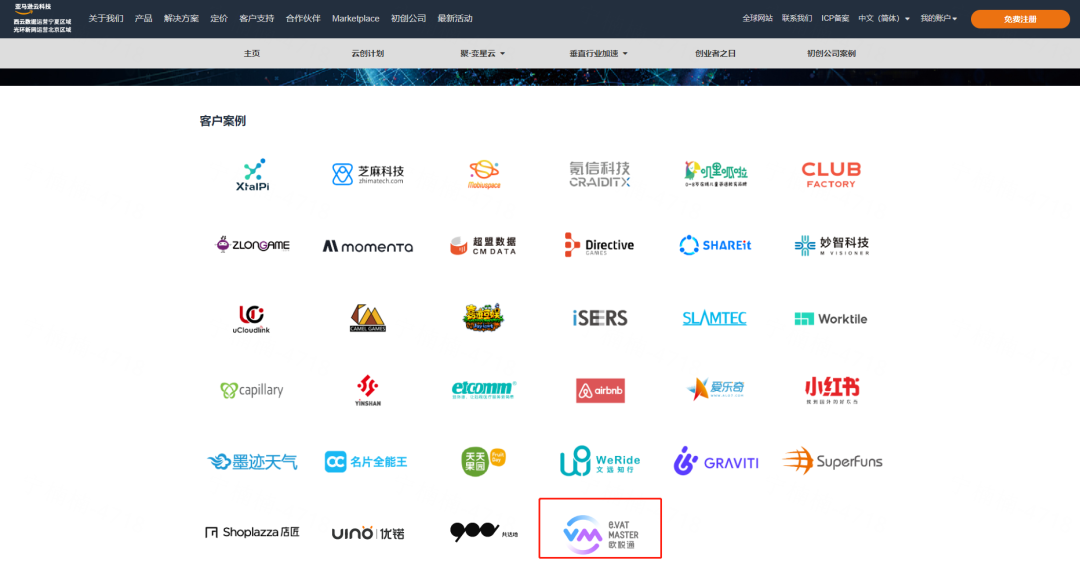Expand the 垂直行业加速 dropdown menu

[598, 53]
